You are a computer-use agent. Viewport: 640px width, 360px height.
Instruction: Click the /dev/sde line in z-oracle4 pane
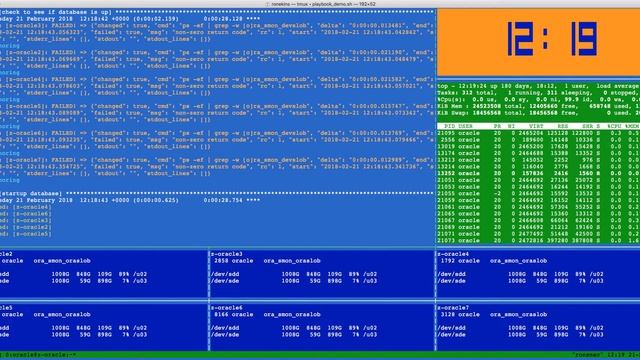(x=520, y=281)
